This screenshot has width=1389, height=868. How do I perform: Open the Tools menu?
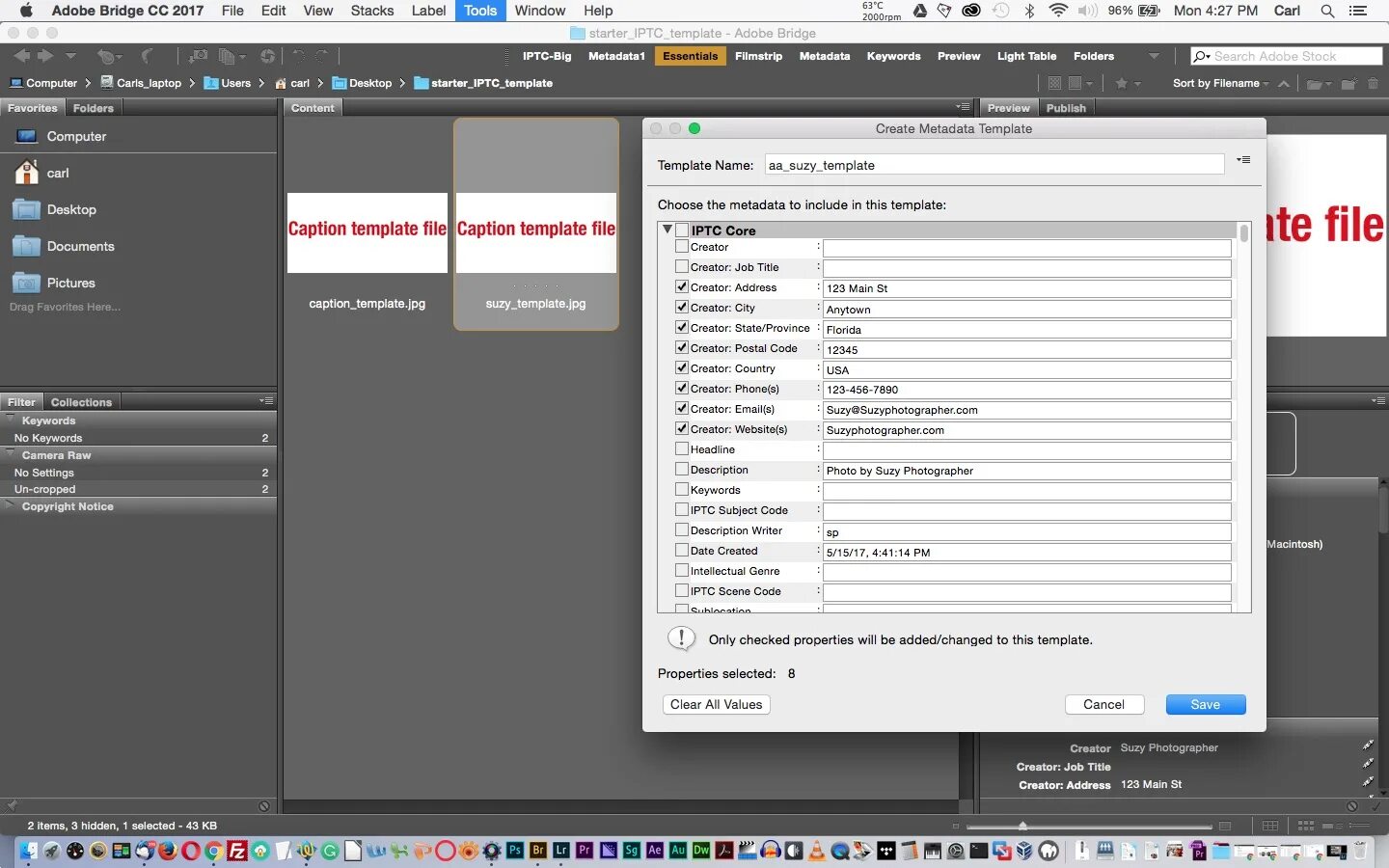tap(480, 11)
